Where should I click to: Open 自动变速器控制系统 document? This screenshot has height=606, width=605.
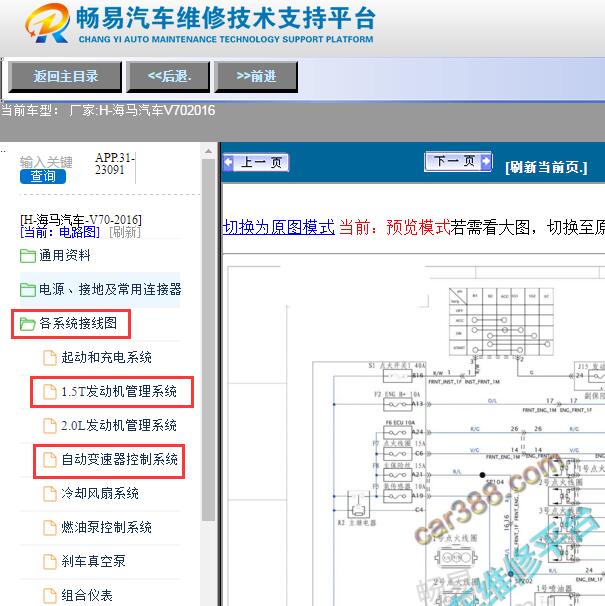click(x=119, y=460)
